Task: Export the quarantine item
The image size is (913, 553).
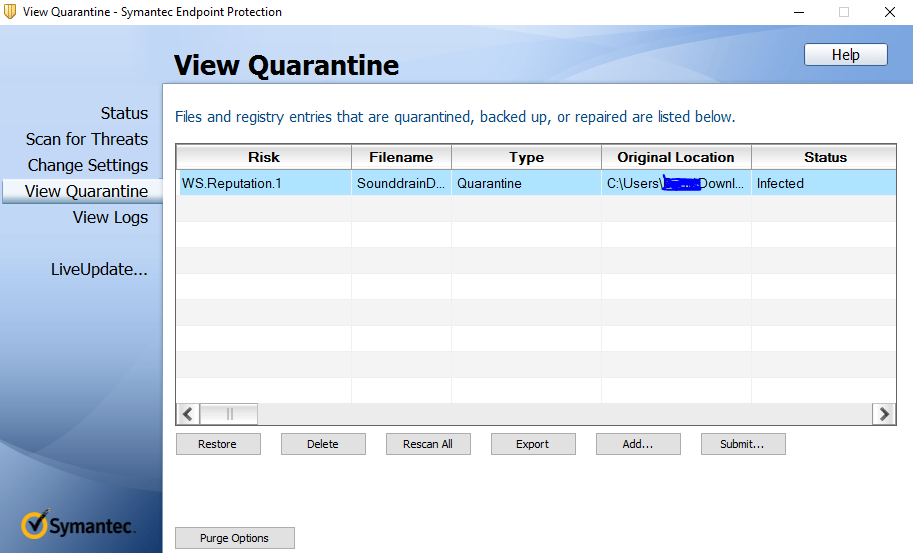Action: pyautogui.click(x=533, y=444)
